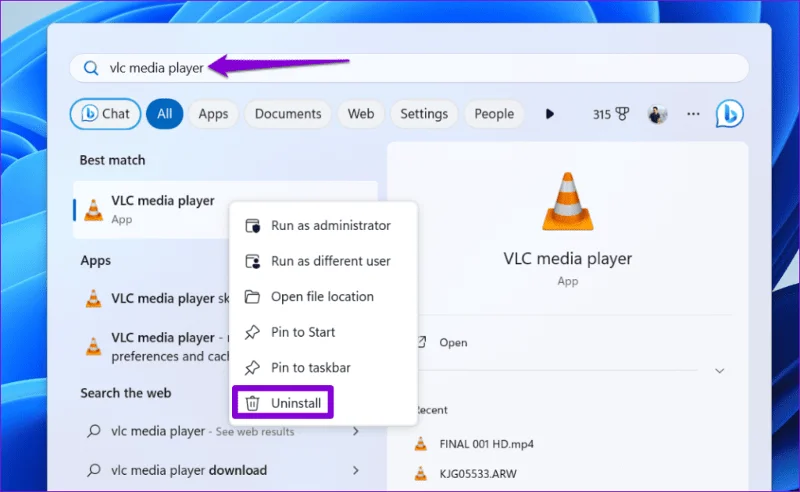
Task: Click the folder icon beside Open file location
Action: tap(253, 297)
